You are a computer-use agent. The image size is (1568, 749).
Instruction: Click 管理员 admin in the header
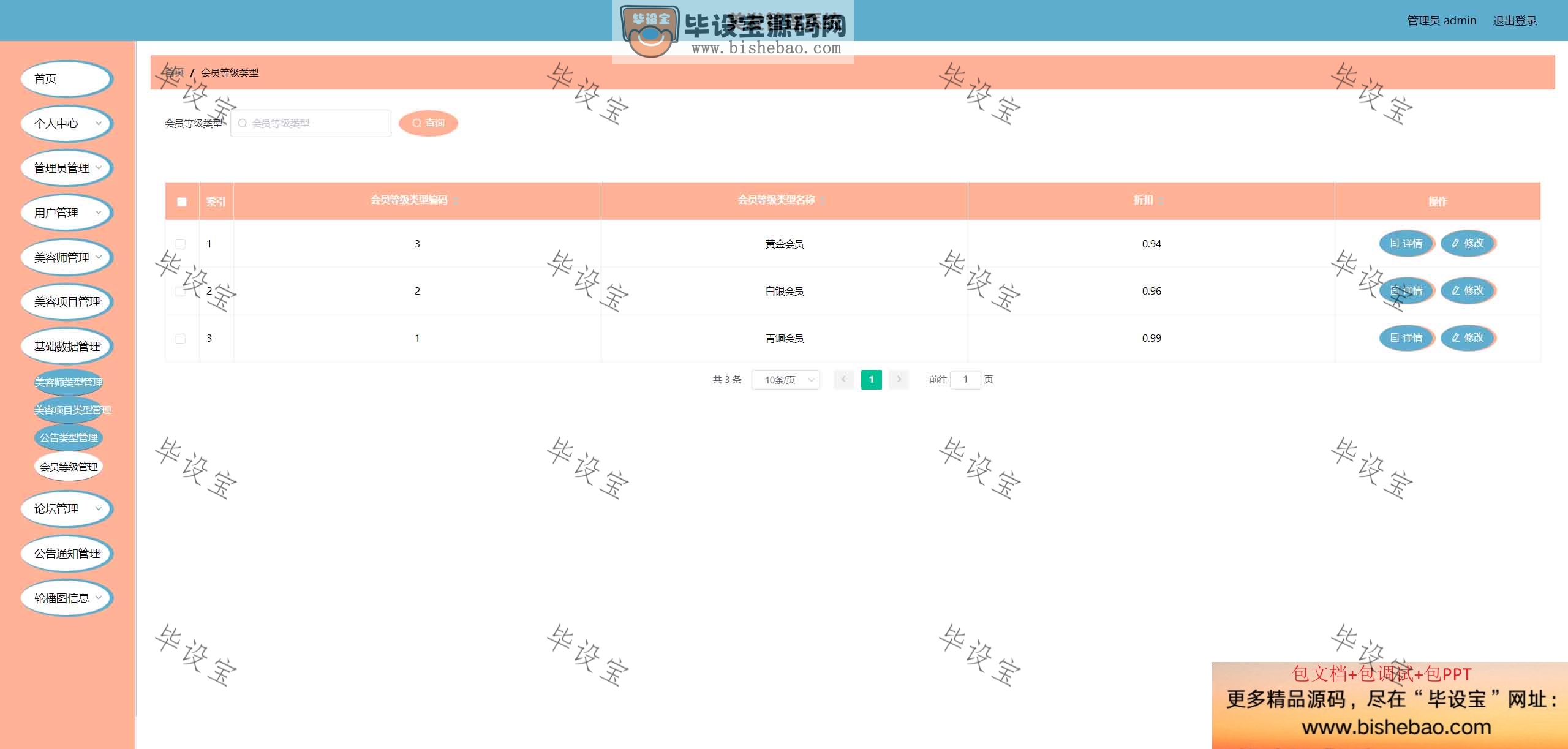[1441, 21]
